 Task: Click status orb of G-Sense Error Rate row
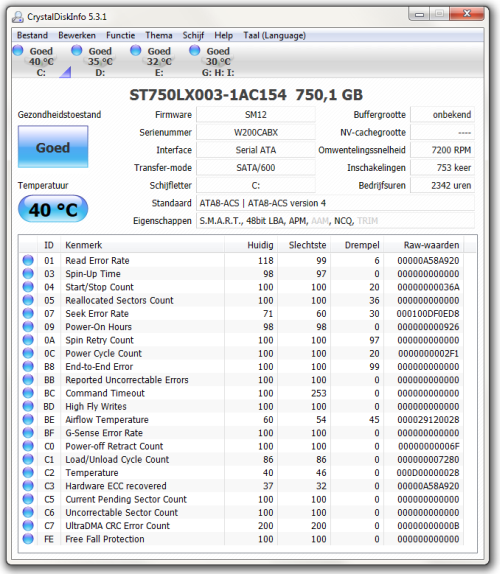(x=28, y=433)
